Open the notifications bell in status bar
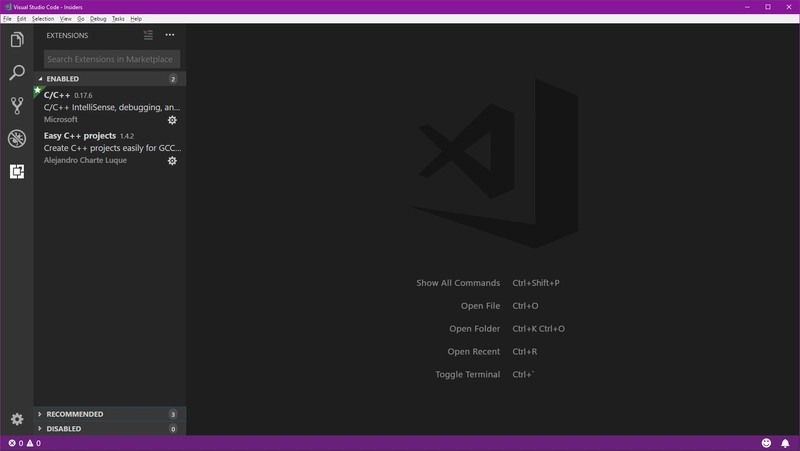The image size is (800, 451). click(786, 443)
